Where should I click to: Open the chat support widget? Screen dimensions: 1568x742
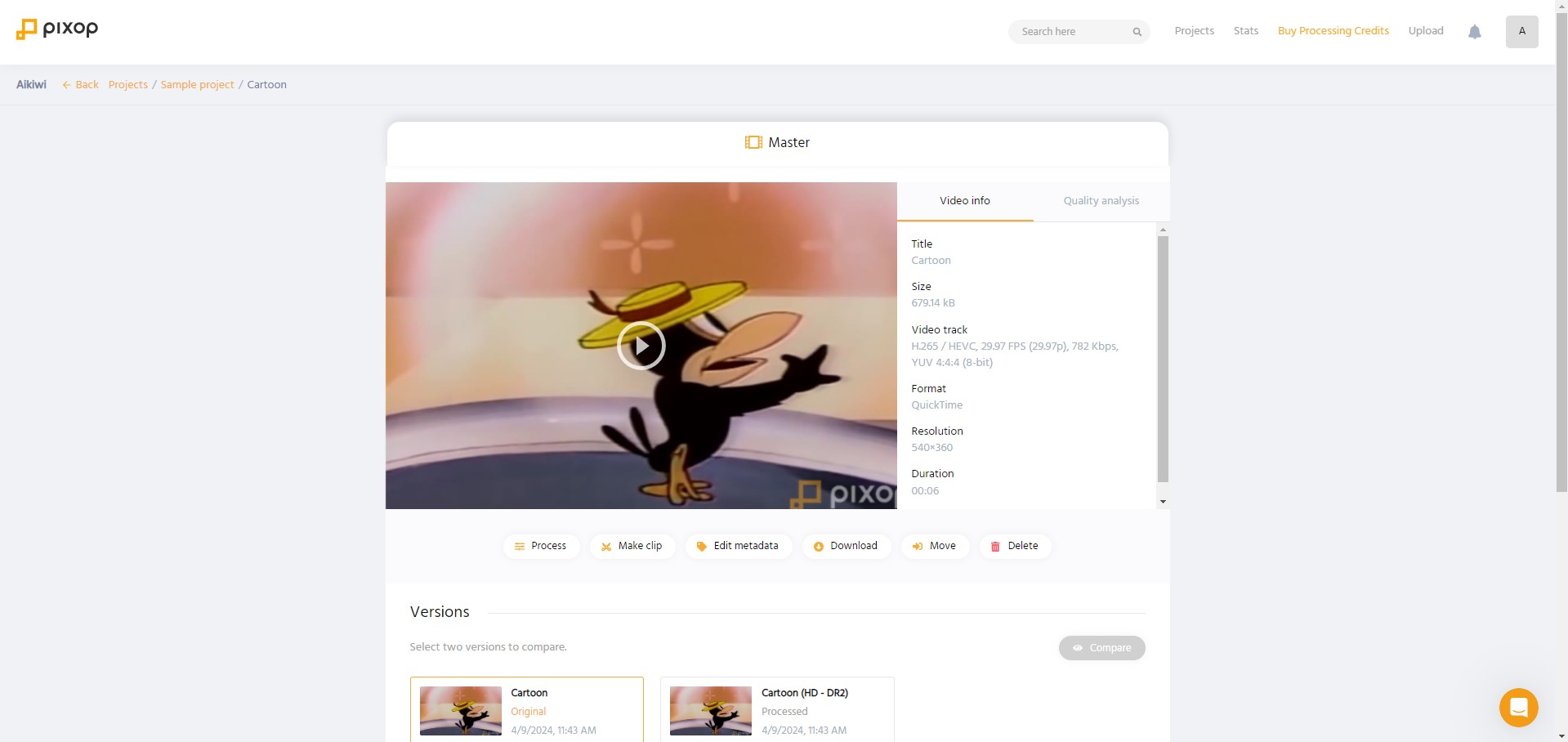[1518, 707]
